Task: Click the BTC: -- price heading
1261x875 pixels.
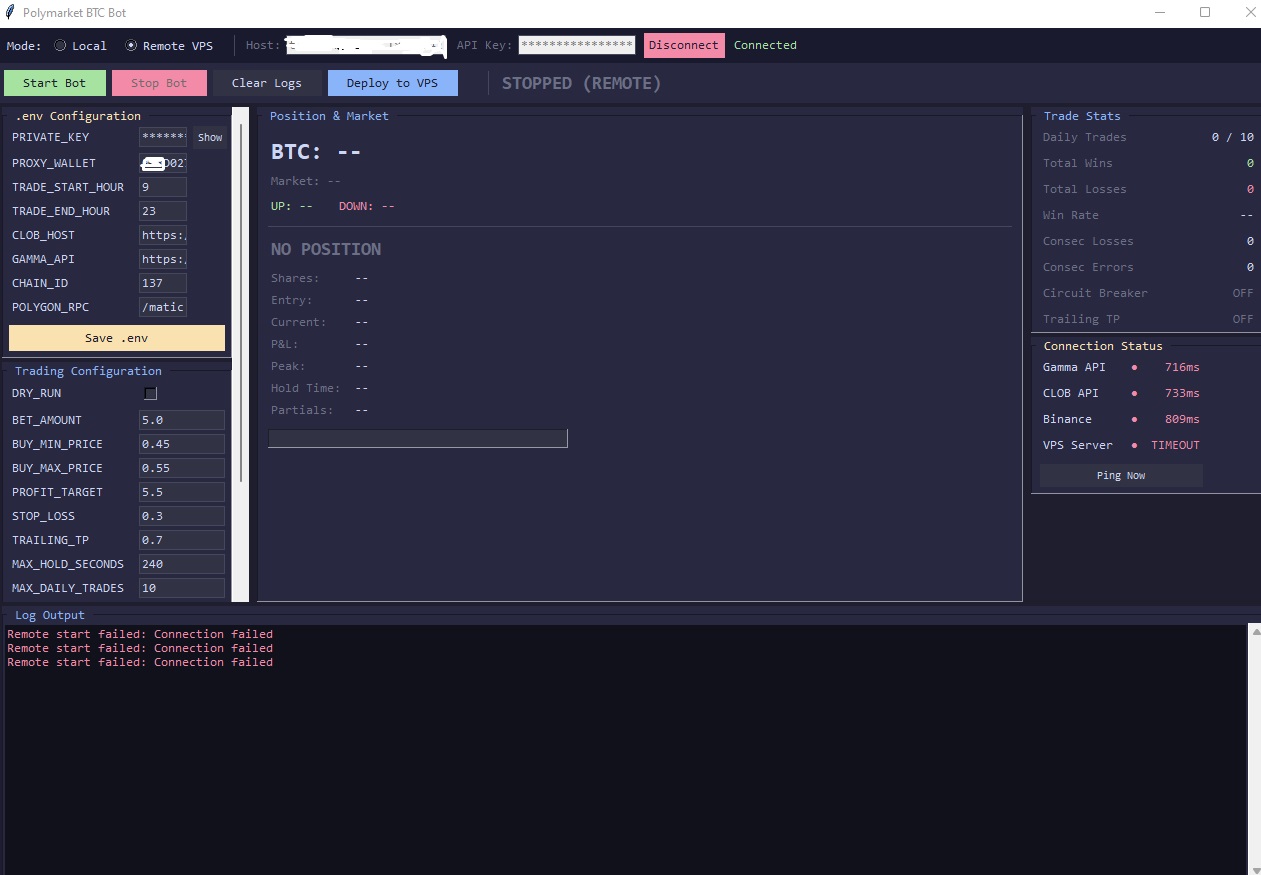Action: [315, 152]
